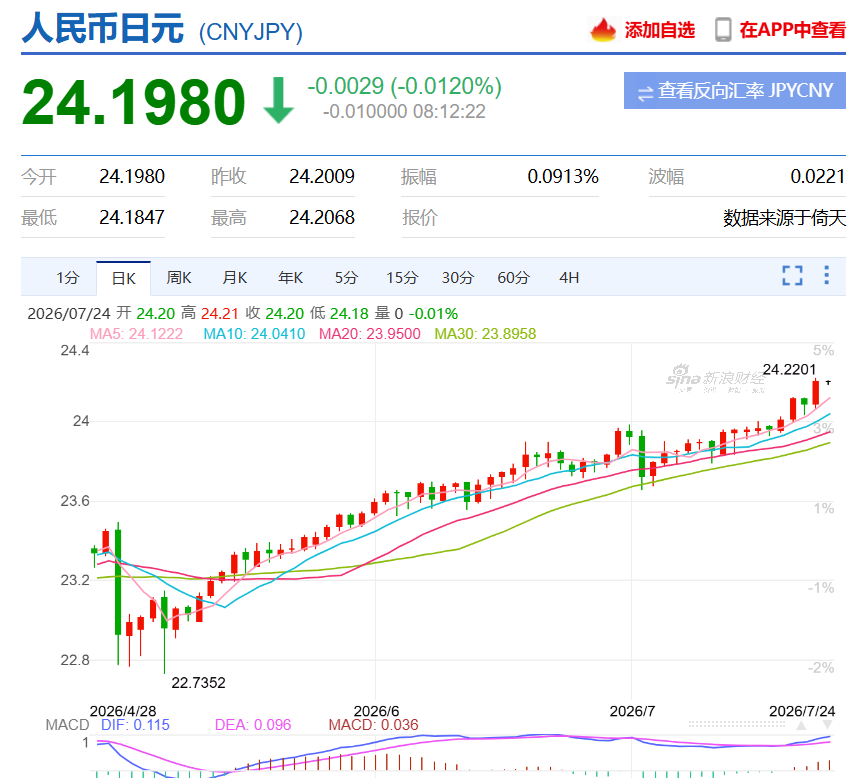
Task: Switch to 1分 chart tab
Action: pos(68,278)
